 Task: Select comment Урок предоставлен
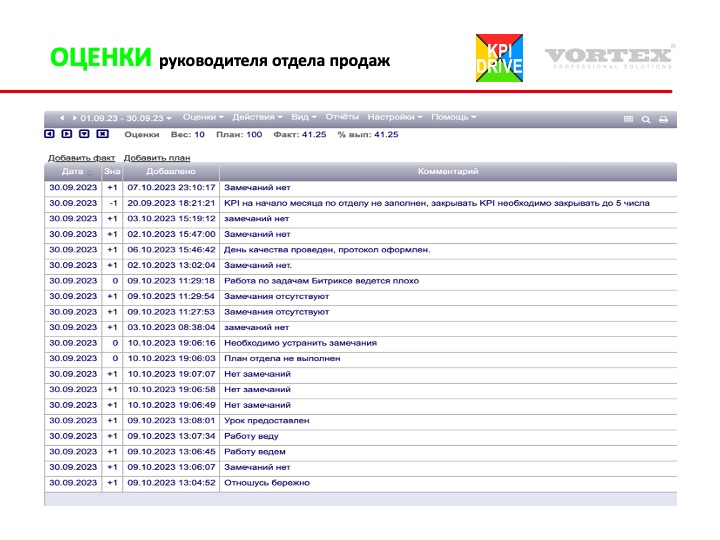[267, 421]
